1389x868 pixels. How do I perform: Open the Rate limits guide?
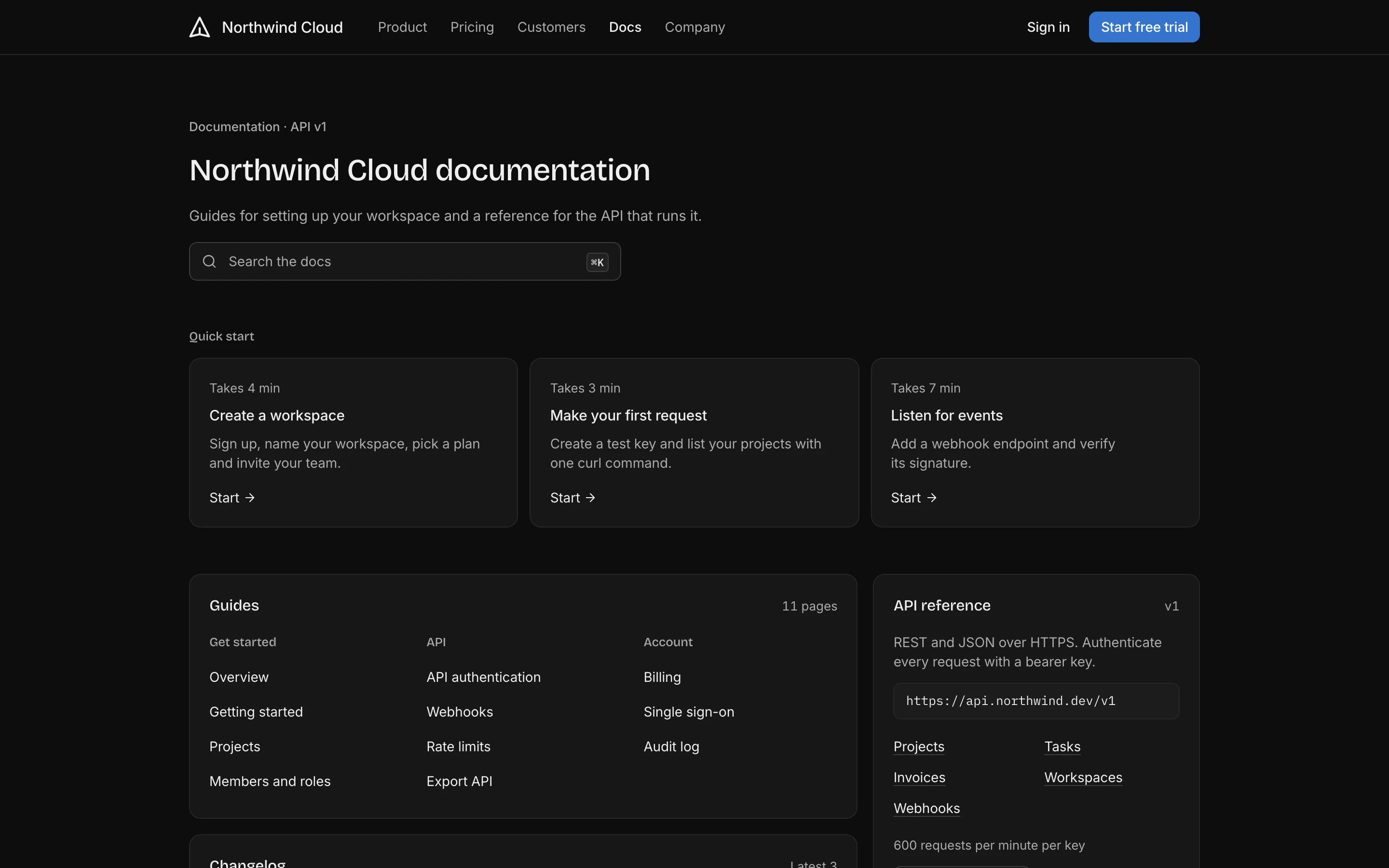[458, 746]
